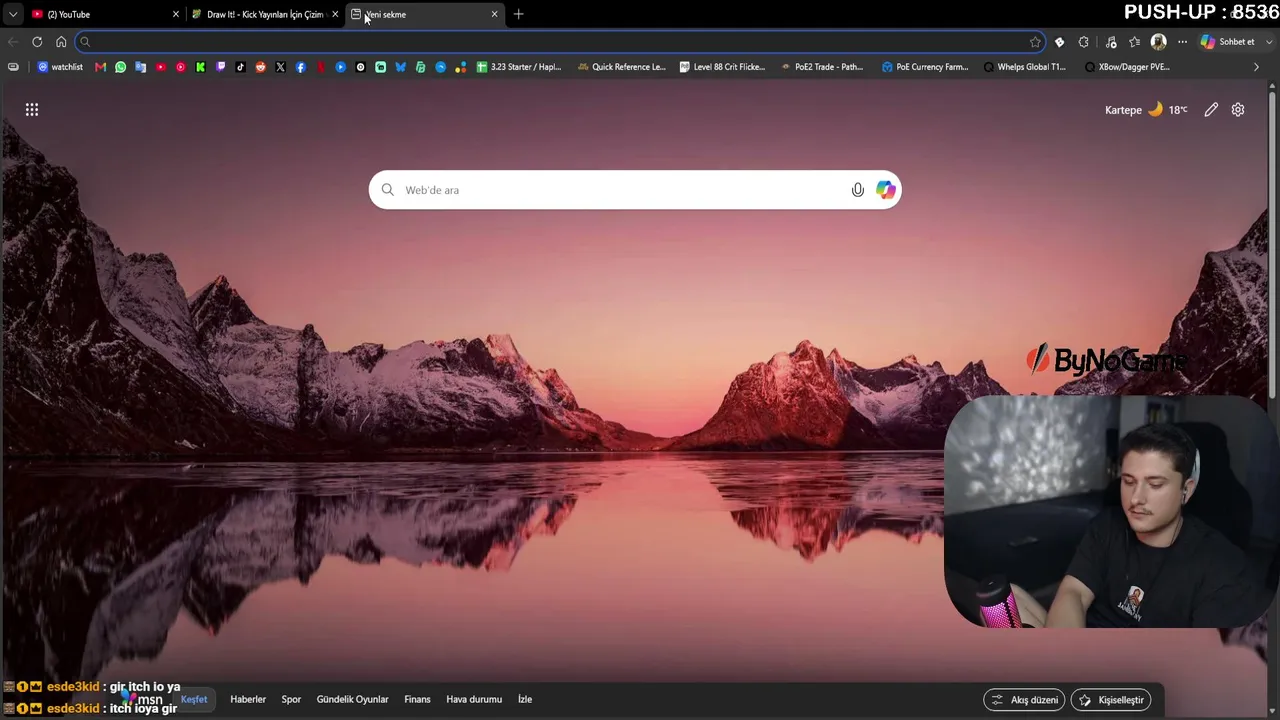The height and width of the screenshot is (720, 1280).
Task: Open XBow/Dagger PVE bookmark
Action: click(x=1127, y=67)
